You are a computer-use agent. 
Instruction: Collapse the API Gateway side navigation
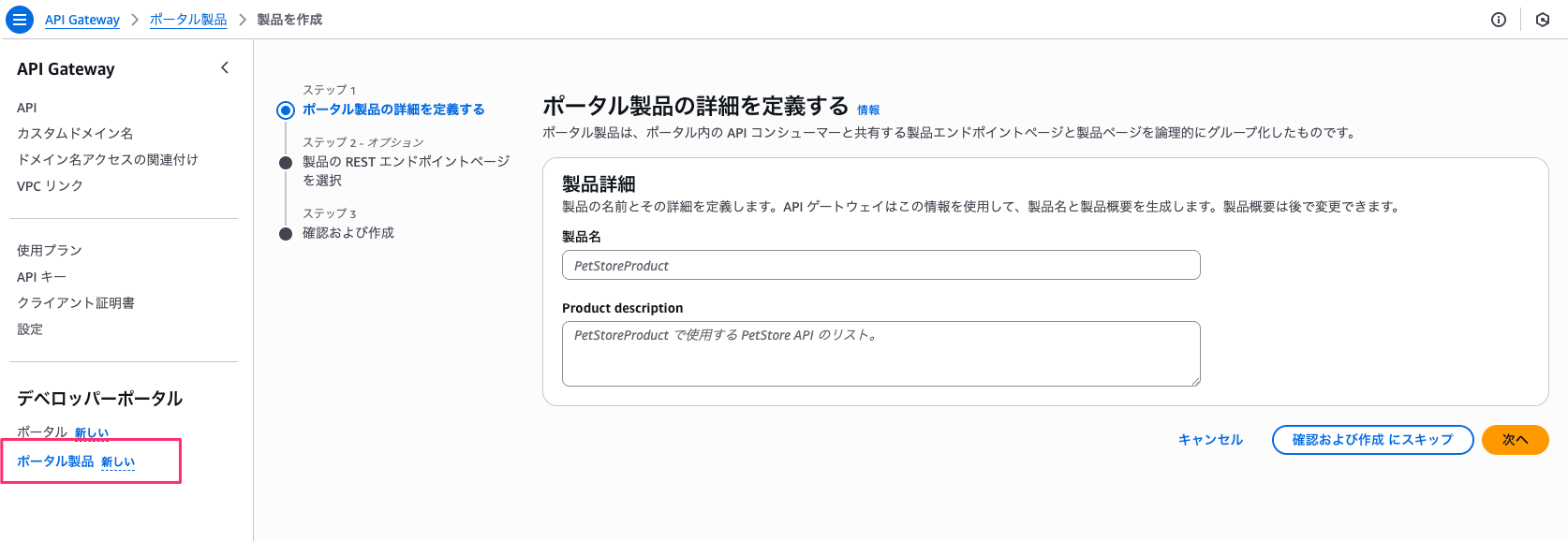[225, 67]
